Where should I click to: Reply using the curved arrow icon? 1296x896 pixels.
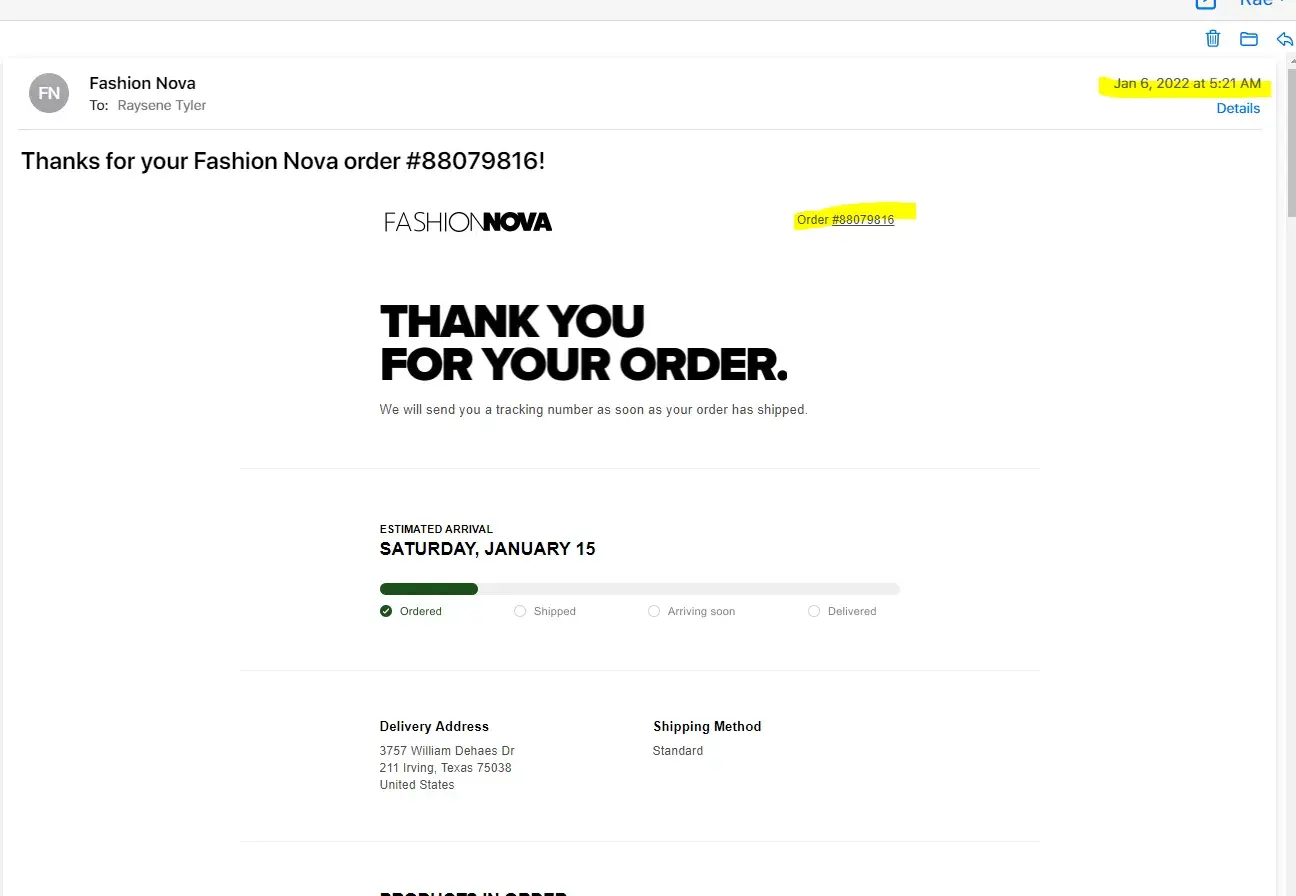coord(1285,39)
